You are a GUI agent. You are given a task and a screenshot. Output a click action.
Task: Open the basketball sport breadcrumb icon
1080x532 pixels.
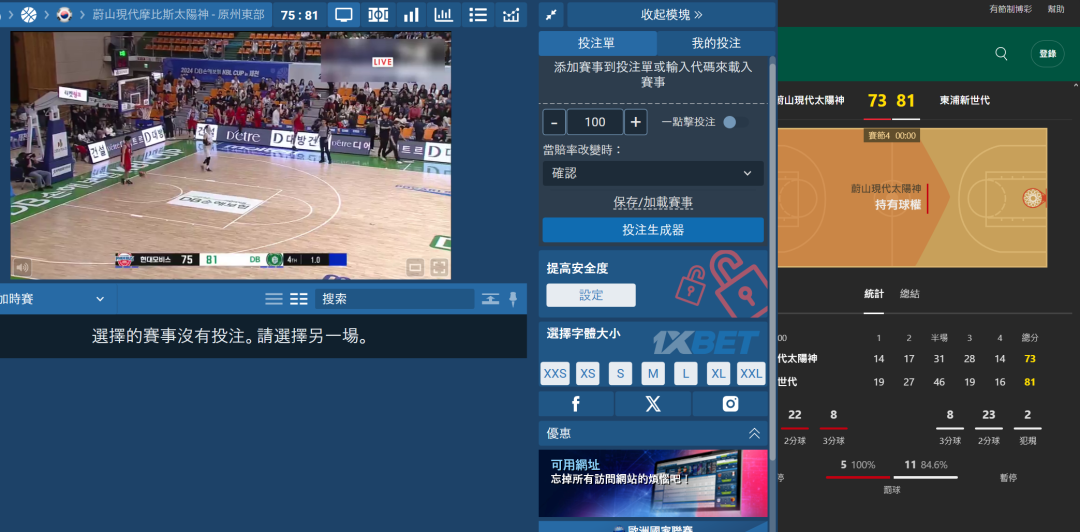29,14
